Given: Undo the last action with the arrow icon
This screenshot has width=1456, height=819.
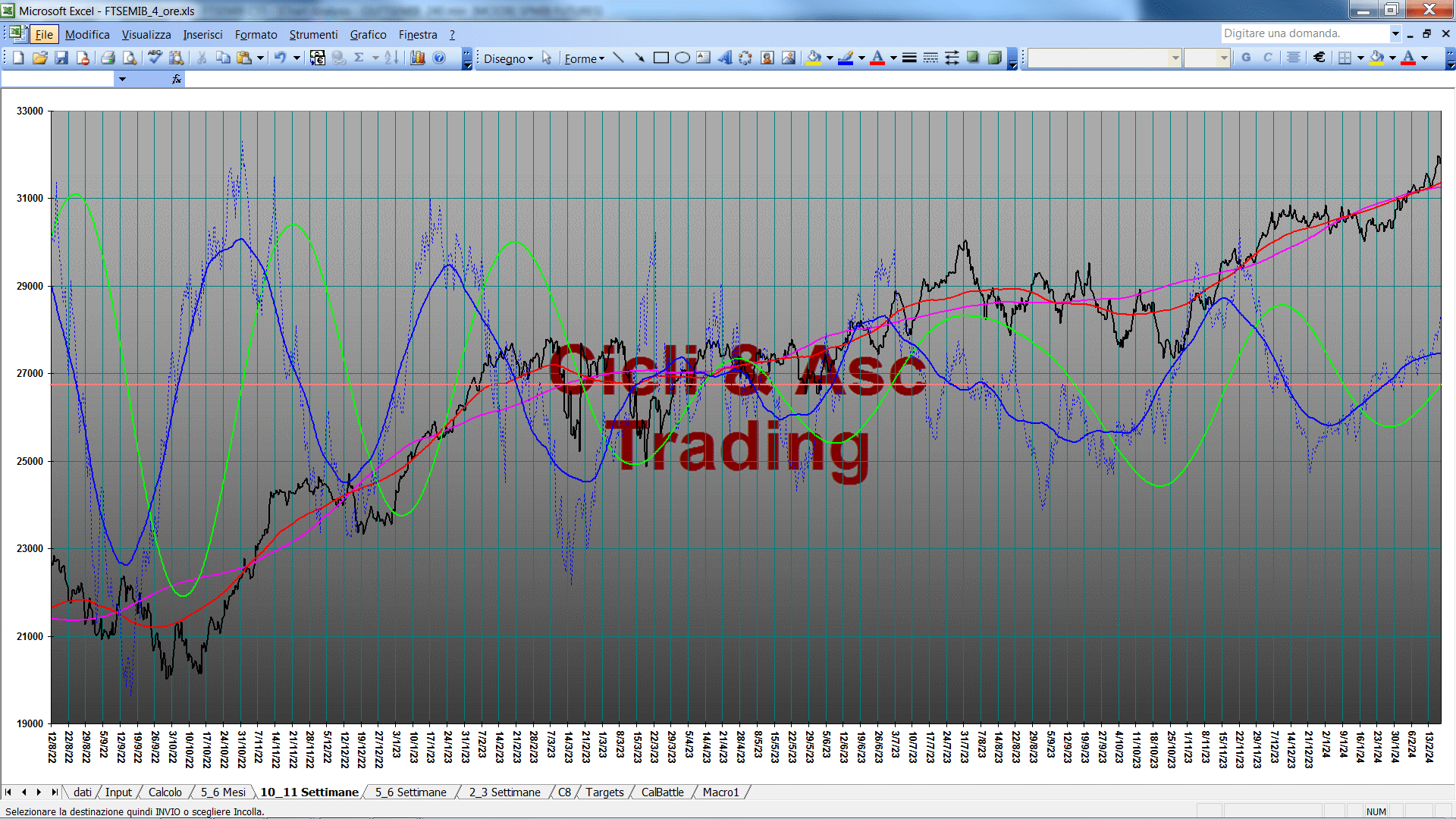Looking at the screenshot, I should pos(280,58).
